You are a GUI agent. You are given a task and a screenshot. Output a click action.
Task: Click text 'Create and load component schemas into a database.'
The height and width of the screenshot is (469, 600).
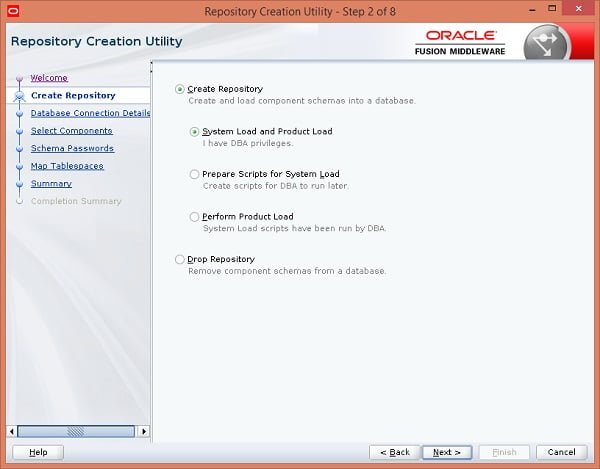pos(302,101)
